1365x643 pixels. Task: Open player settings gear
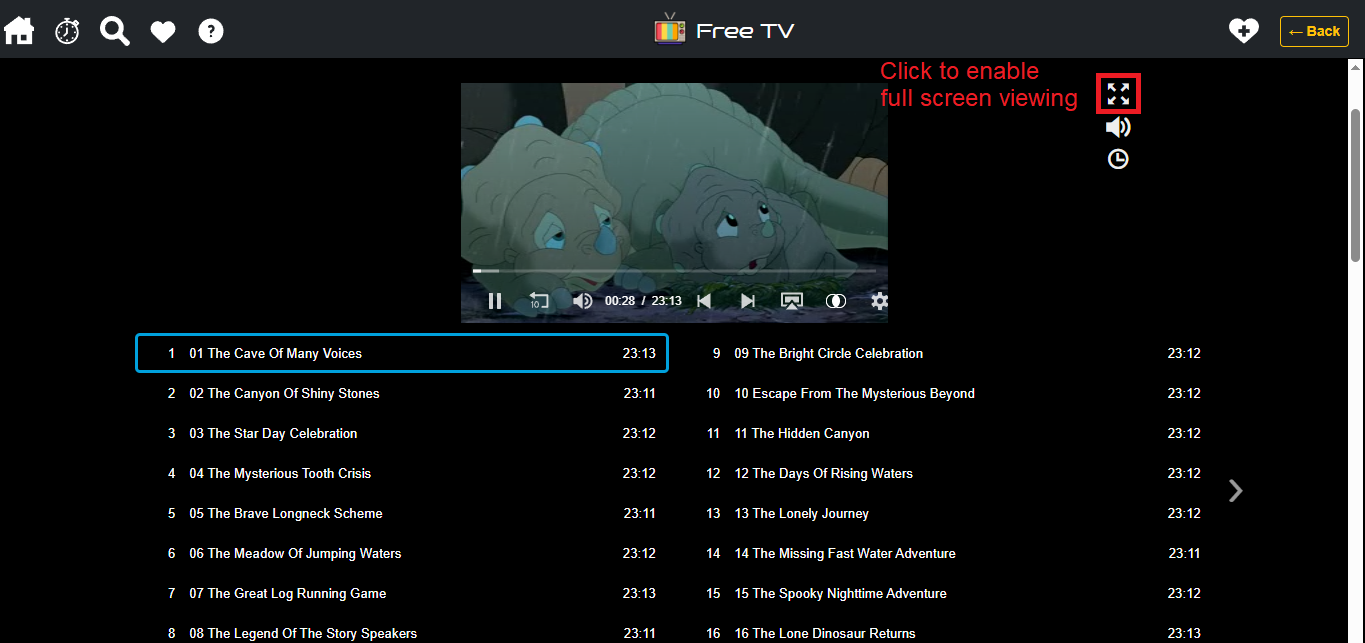click(879, 301)
